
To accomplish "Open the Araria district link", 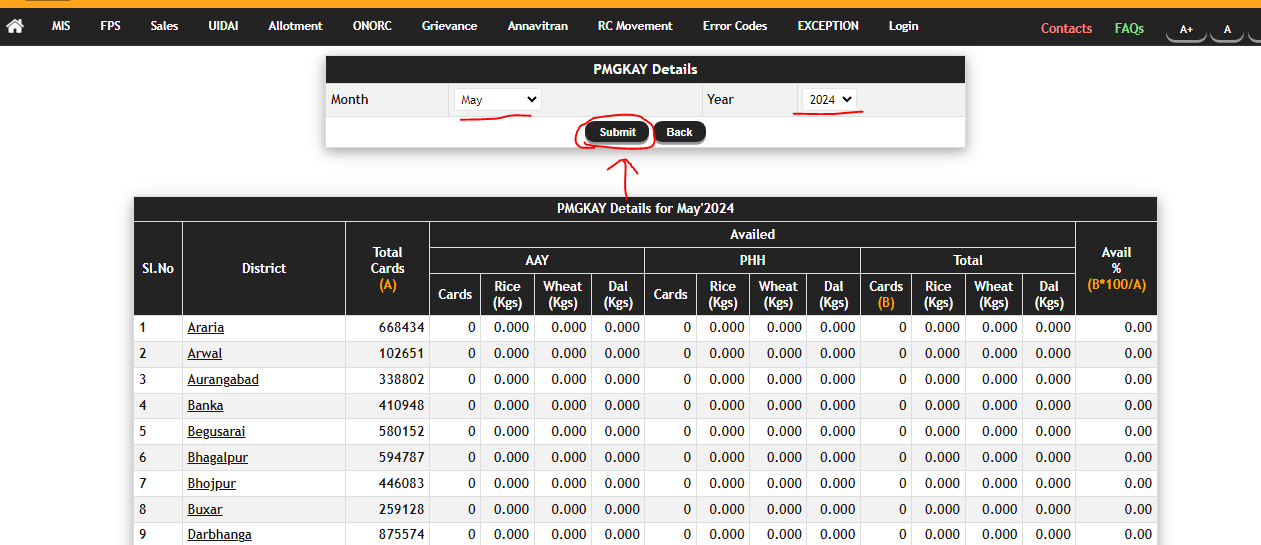I will pyautogui.click(x=206, y=328).
